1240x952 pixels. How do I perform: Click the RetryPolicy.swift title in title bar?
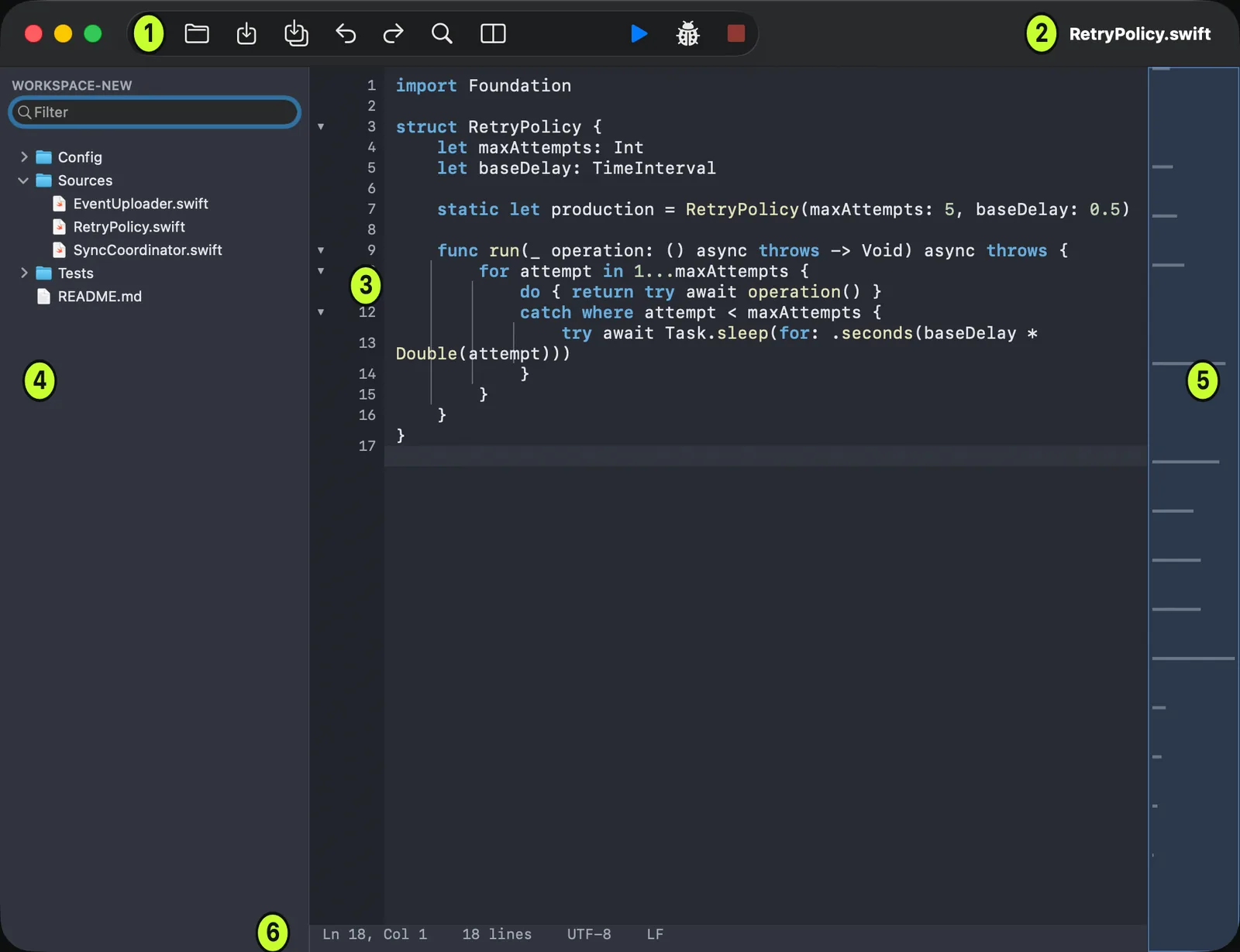click(x=1139, y=34)
